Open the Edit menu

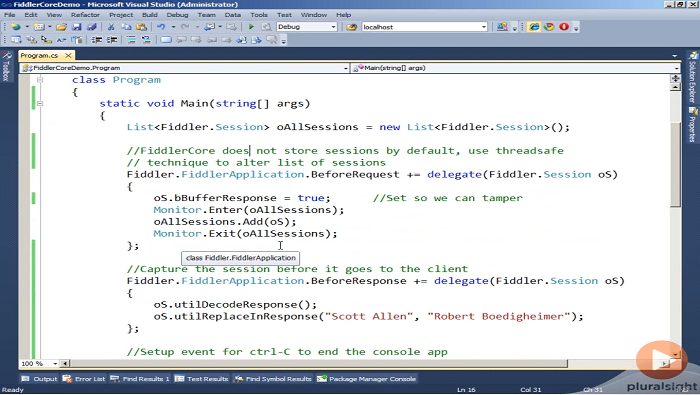[x=31, y=15]
